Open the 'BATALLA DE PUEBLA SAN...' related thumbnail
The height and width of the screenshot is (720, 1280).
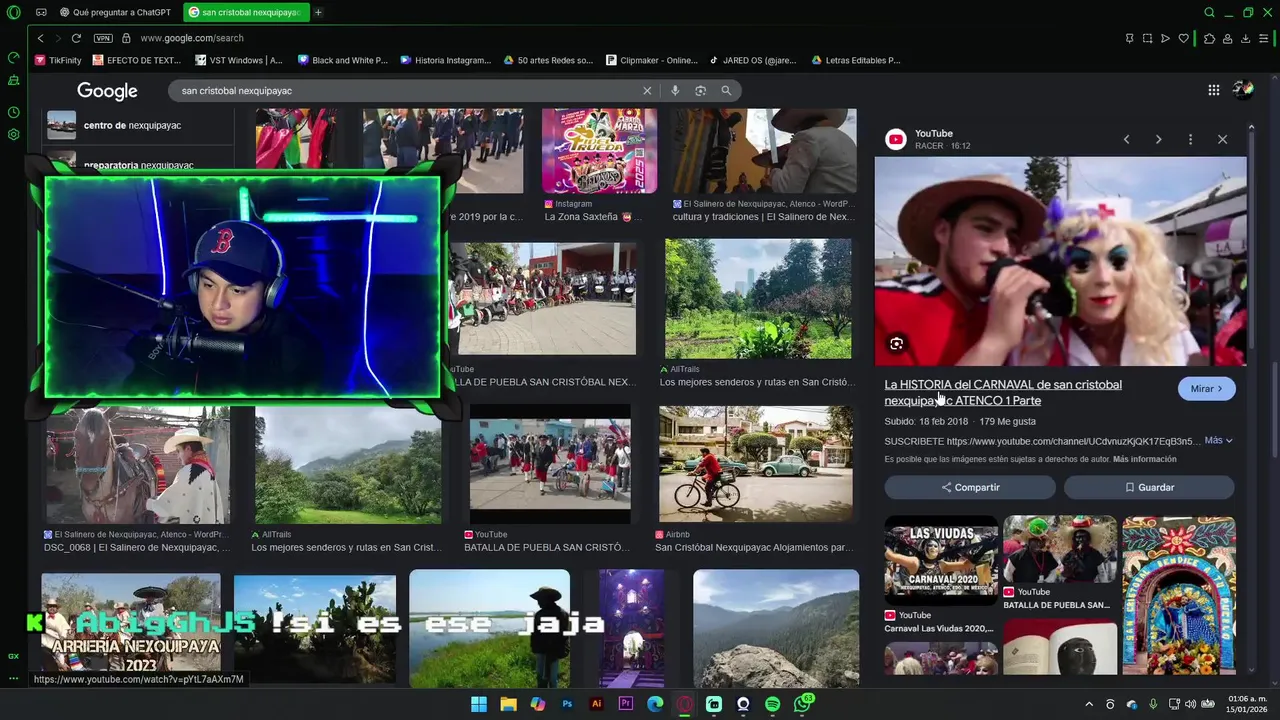click(x=1060, y=549)
